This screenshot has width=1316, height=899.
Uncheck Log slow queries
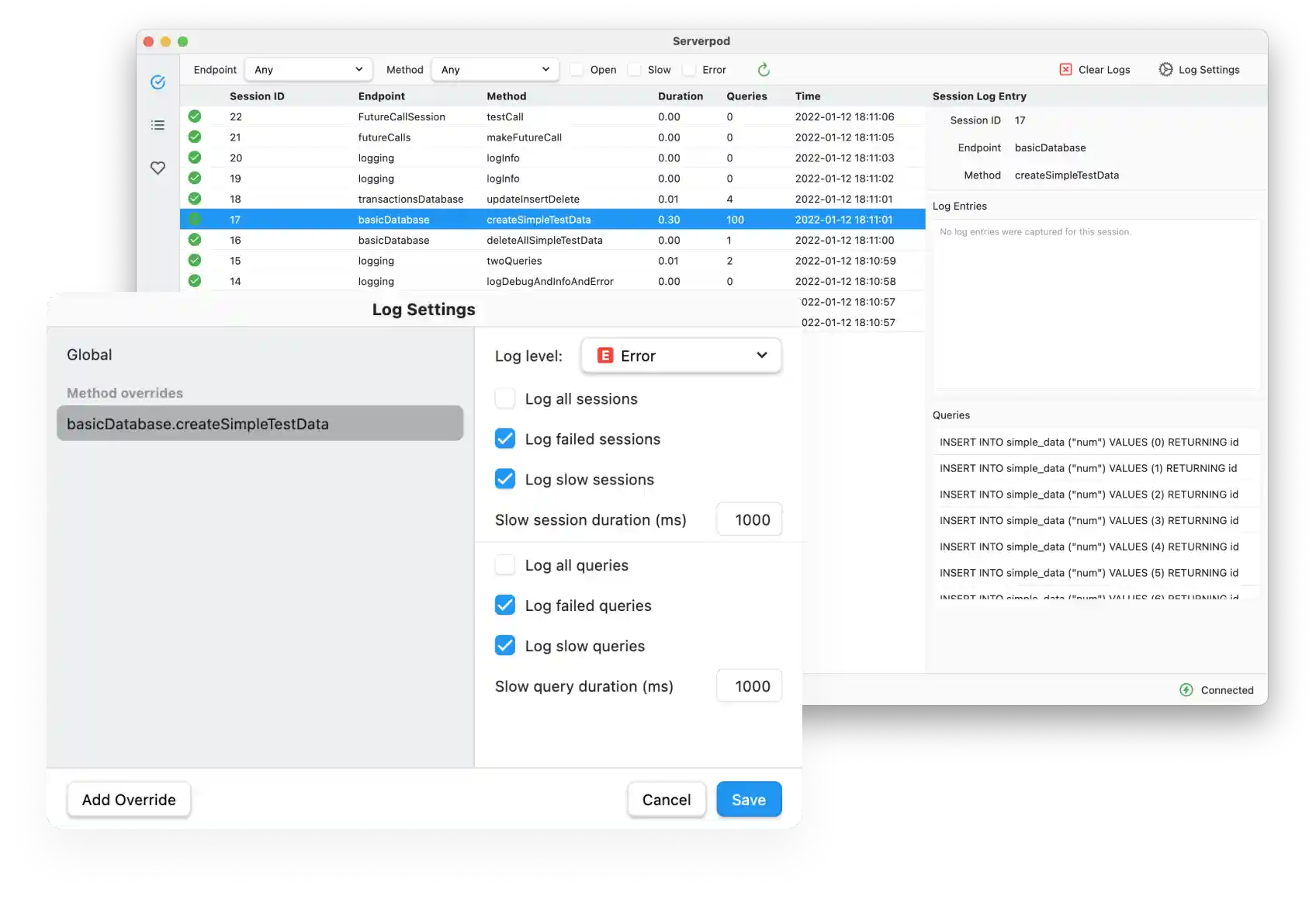(505, 645)
